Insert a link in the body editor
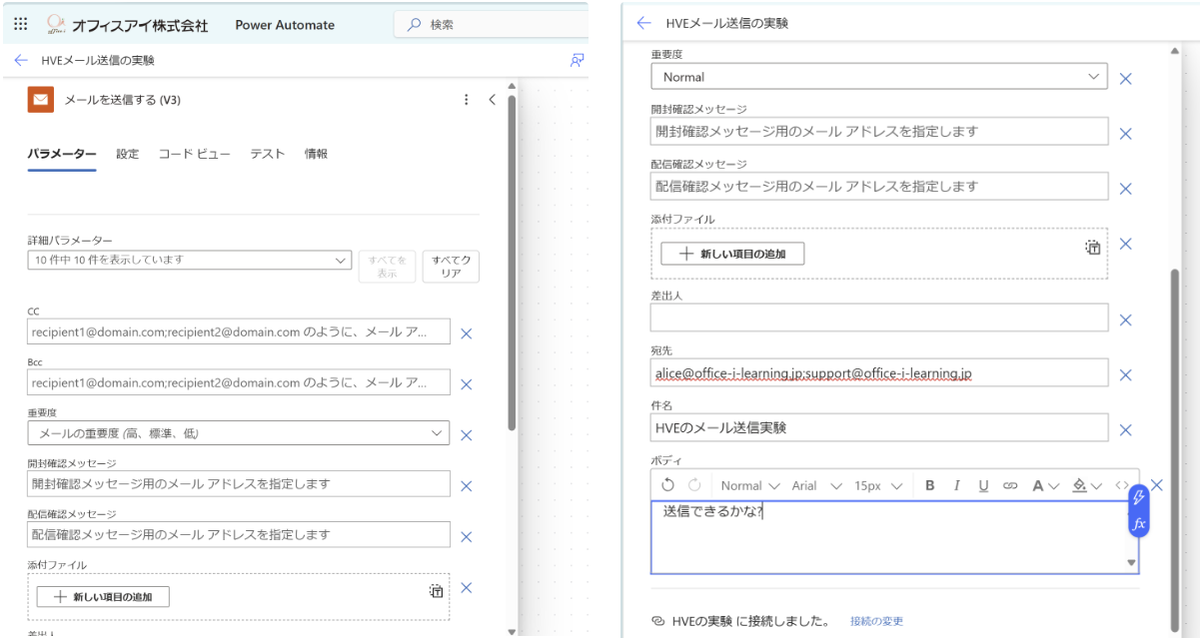1200x638 pixels. pos(1010,485)
